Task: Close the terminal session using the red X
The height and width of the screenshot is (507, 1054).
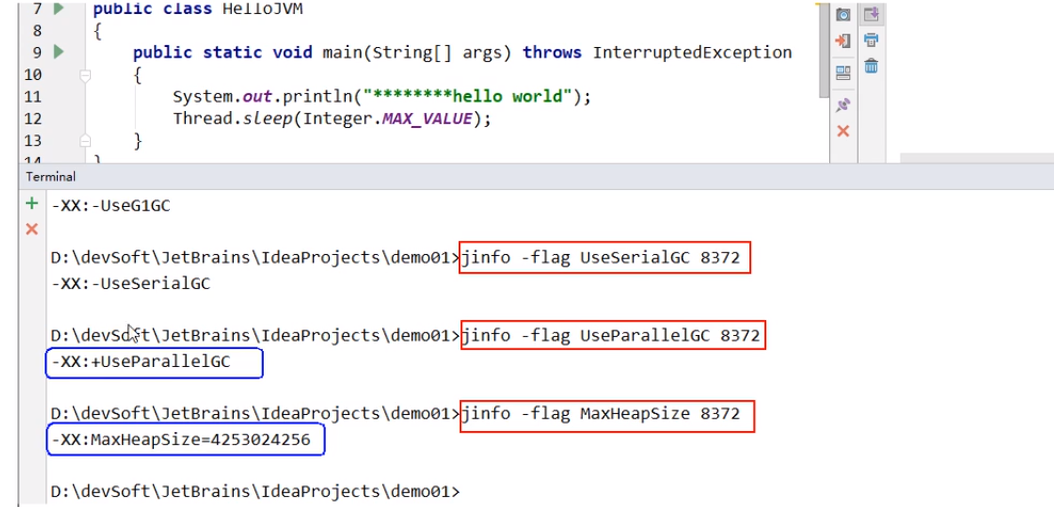Action: (x=31, y=229)
